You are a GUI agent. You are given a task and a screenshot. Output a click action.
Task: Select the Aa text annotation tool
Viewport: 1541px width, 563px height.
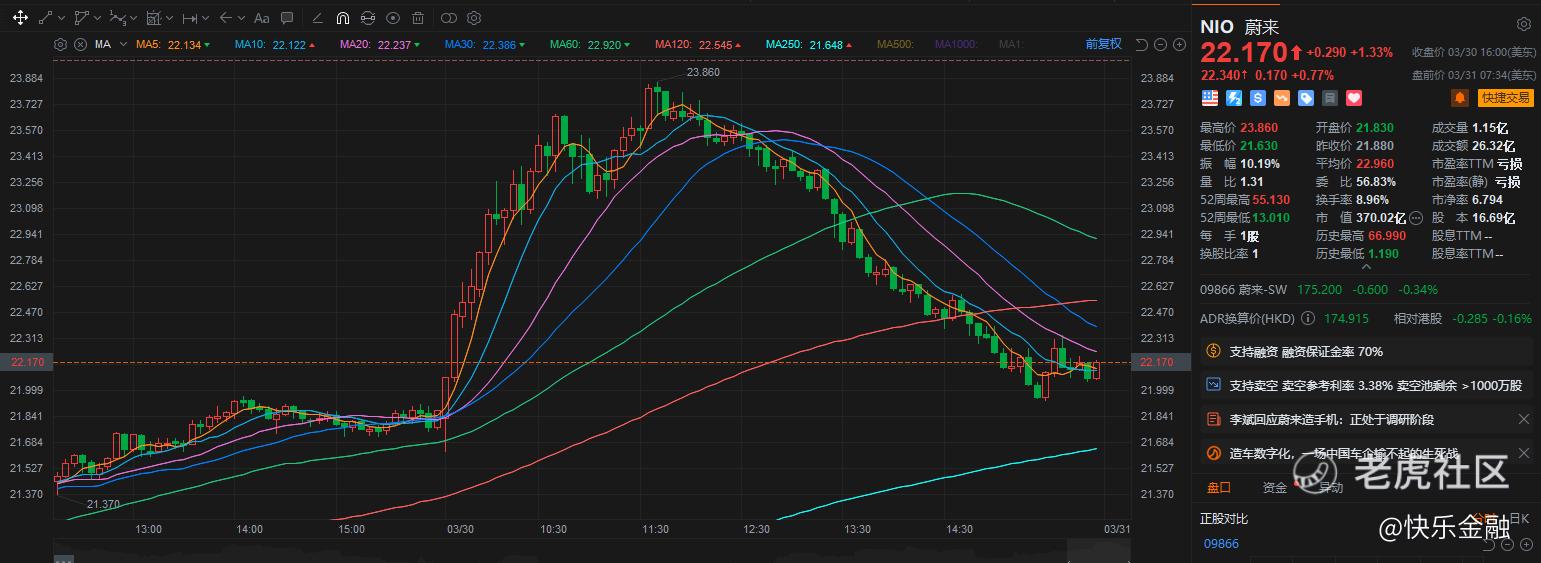pos(262,18)
